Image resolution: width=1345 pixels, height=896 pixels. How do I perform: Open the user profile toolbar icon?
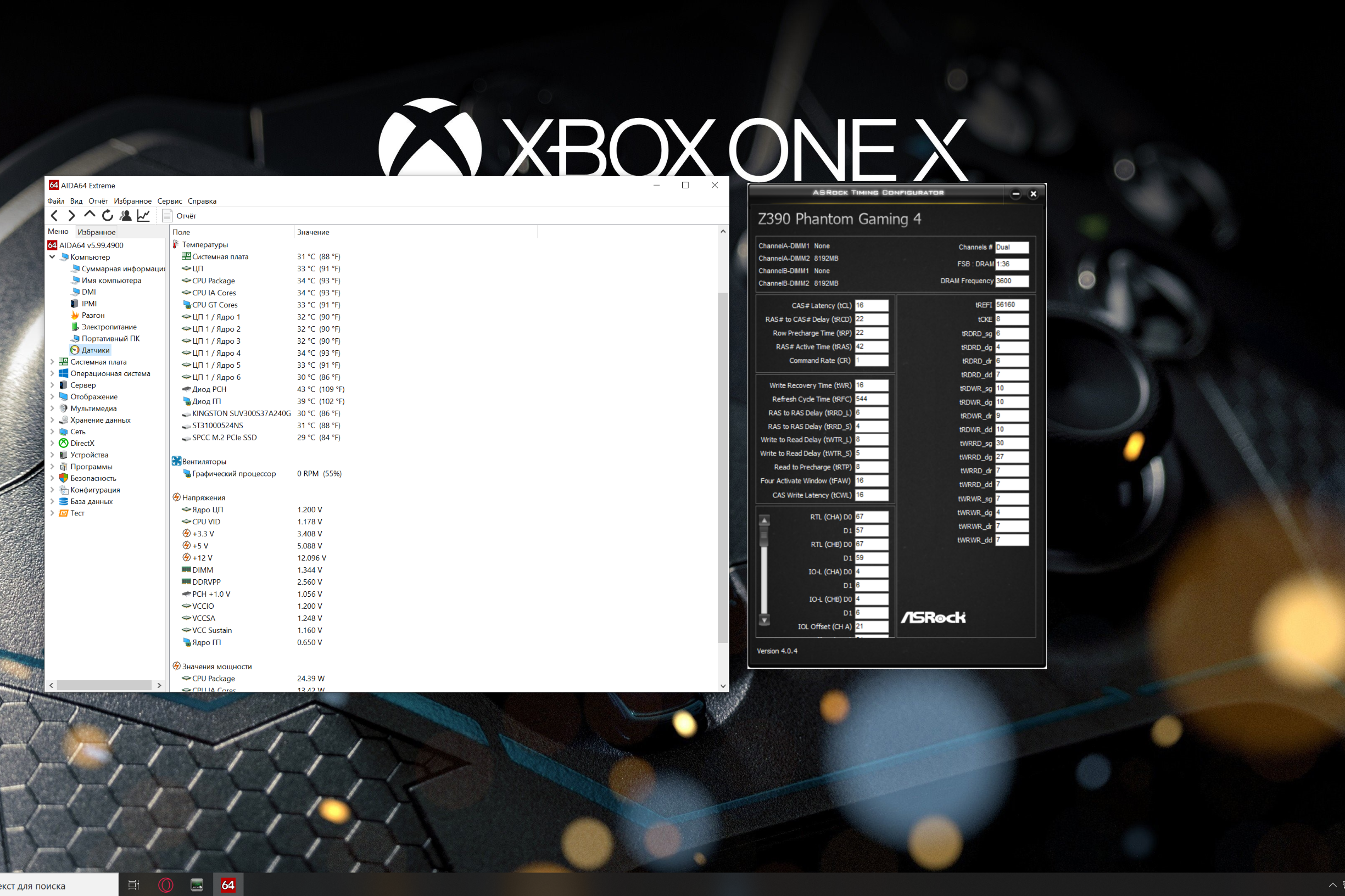click(126, 215)
